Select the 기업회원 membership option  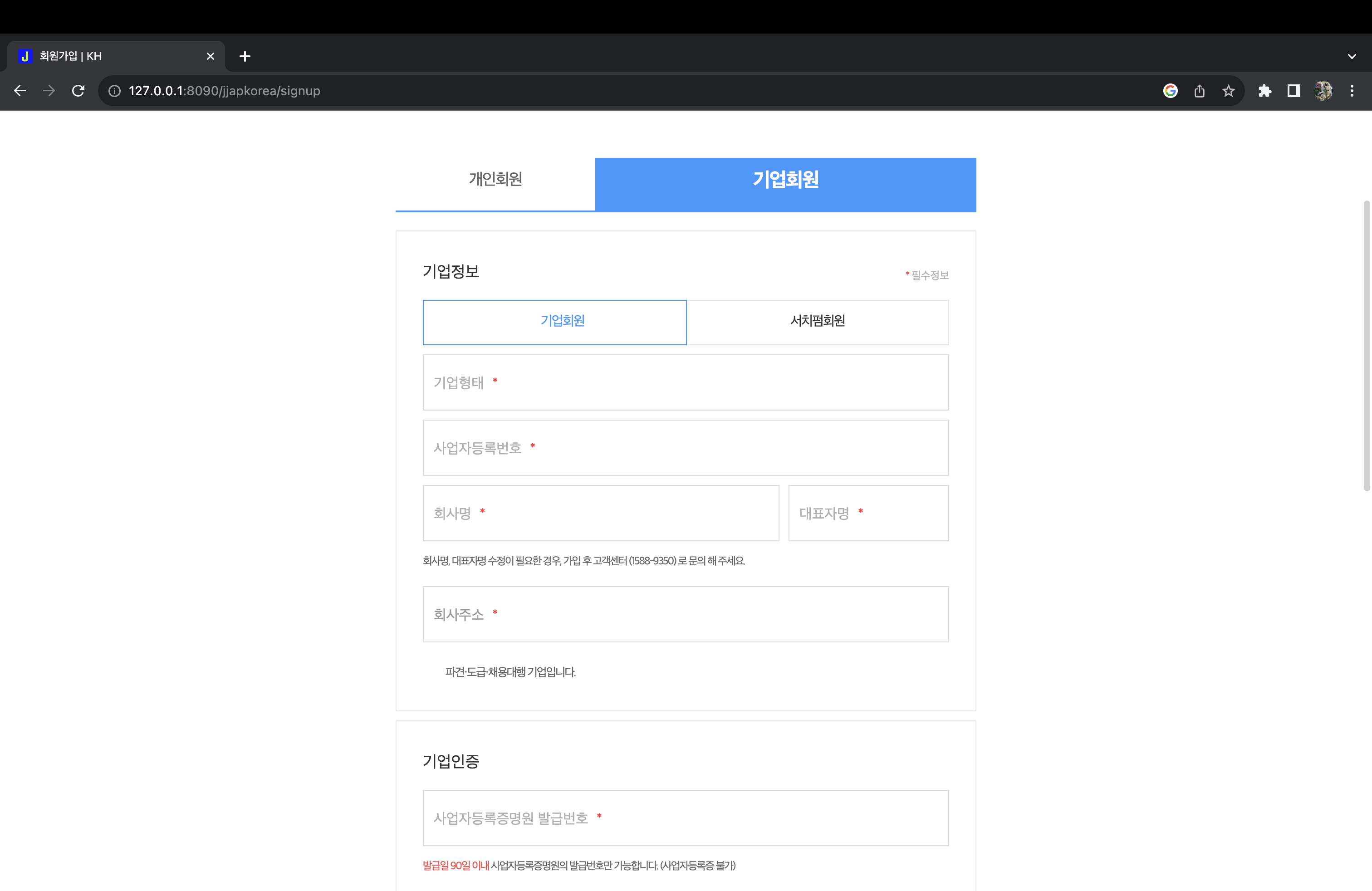point(554,322)
